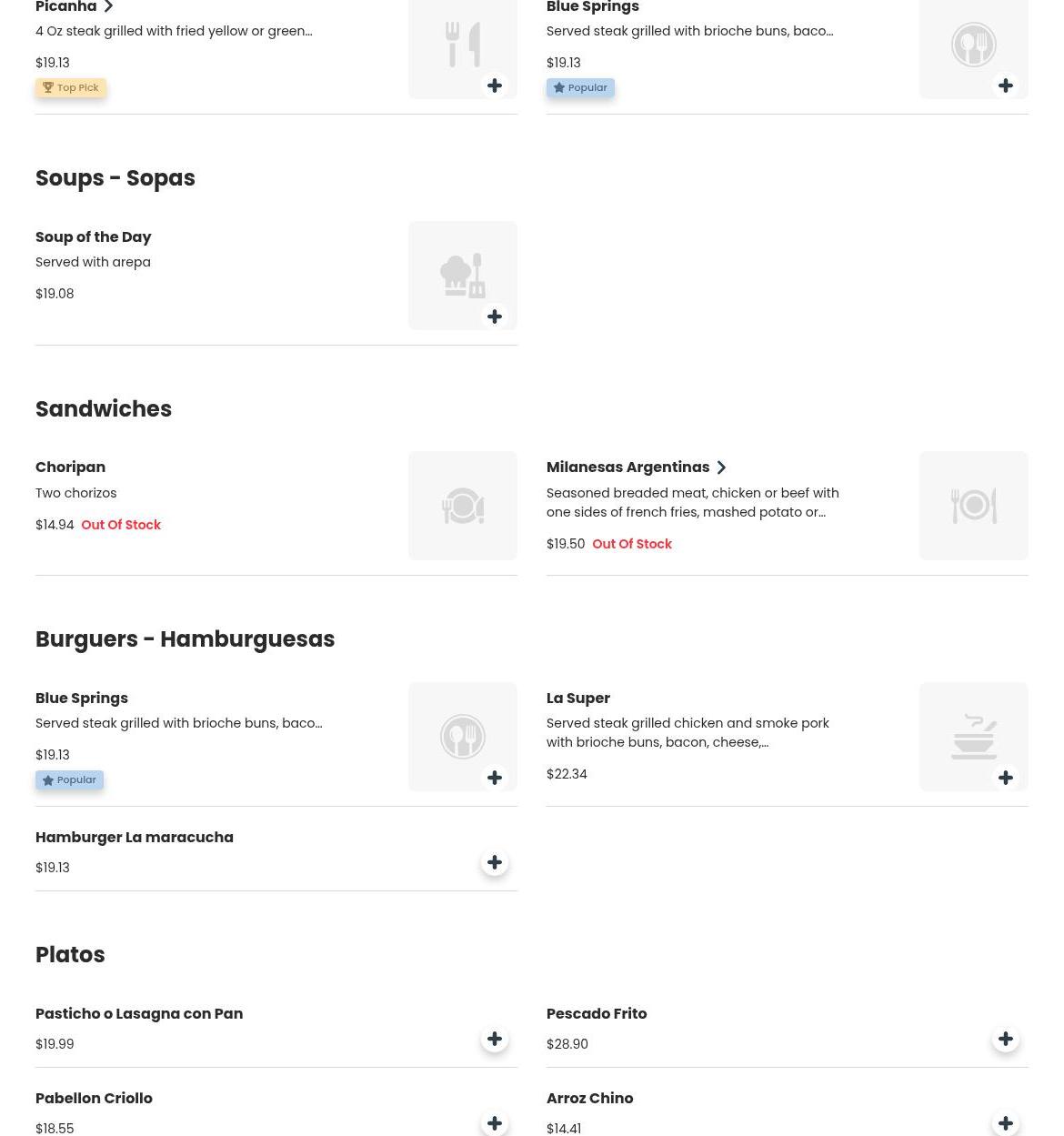Open the Choripan item title
This screenshot has width=1064, height=1136.
70,467
